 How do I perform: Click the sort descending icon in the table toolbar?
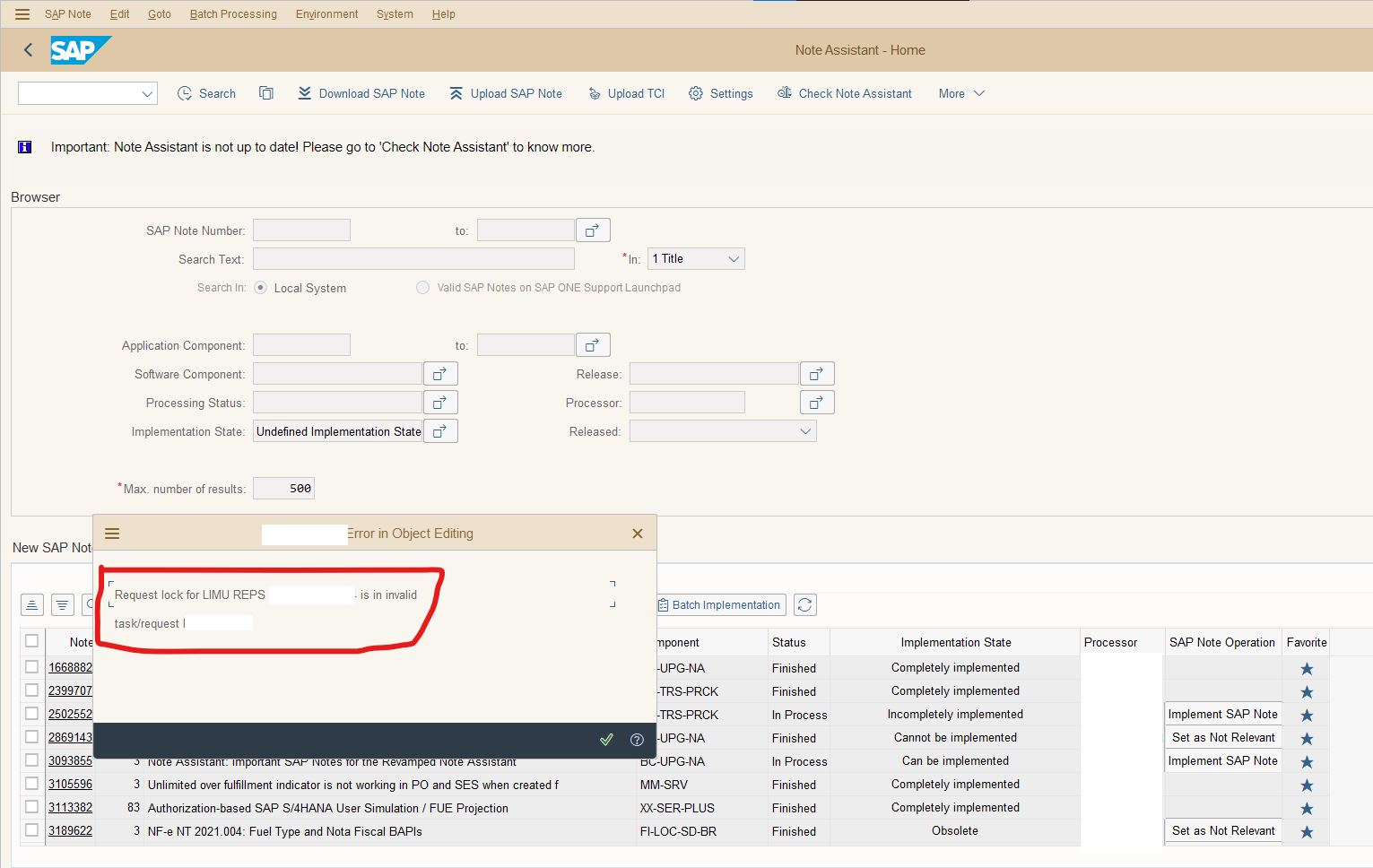tap(63, 605)
